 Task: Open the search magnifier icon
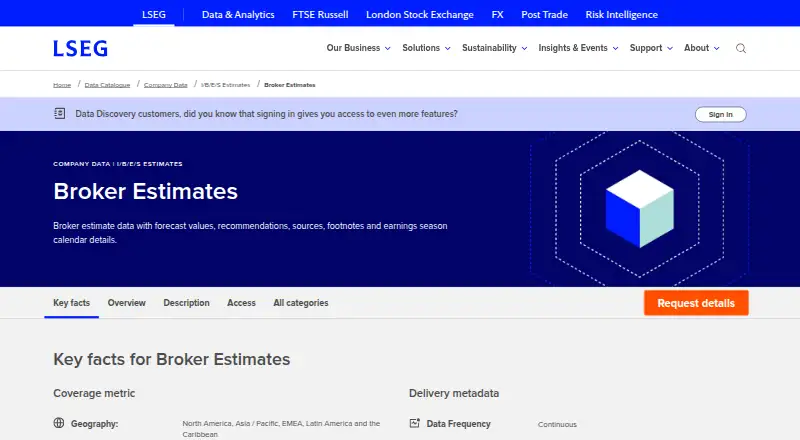[741, 48]
